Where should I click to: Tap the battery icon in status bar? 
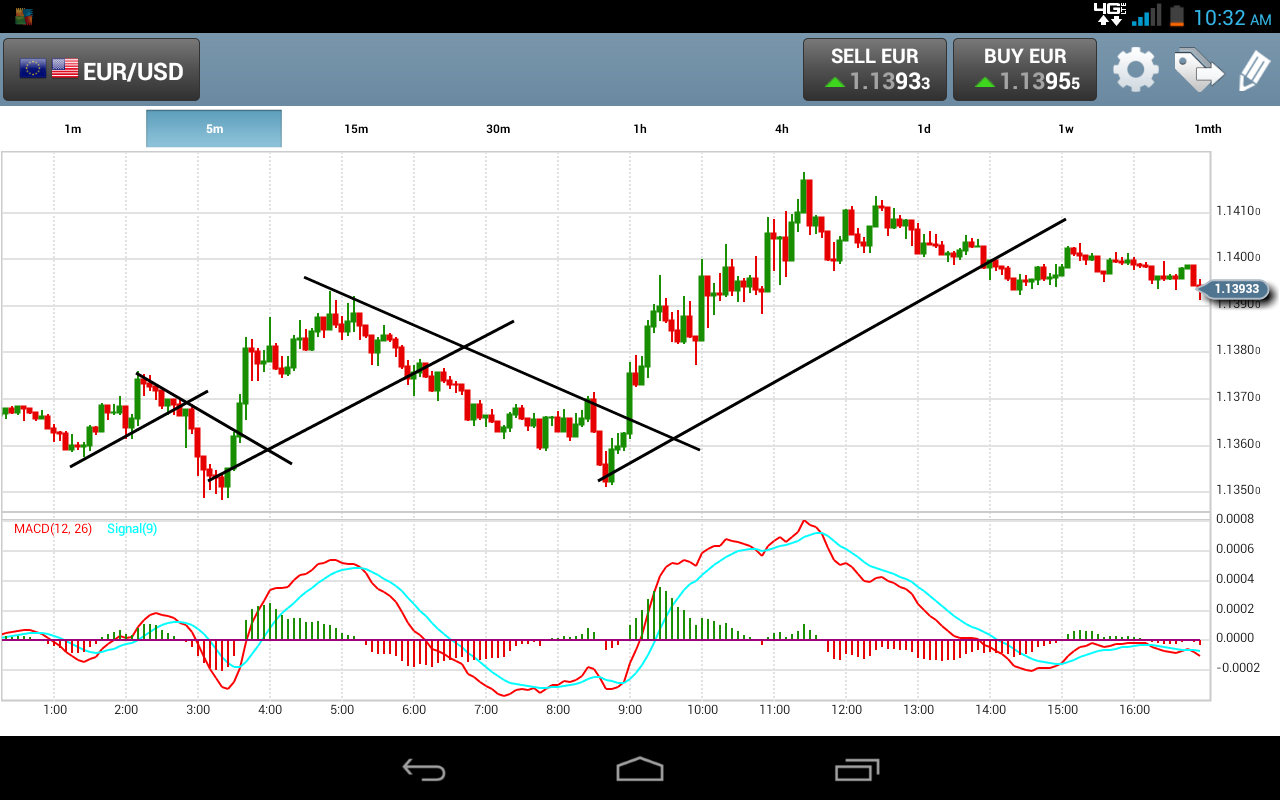pos(1176,16)
